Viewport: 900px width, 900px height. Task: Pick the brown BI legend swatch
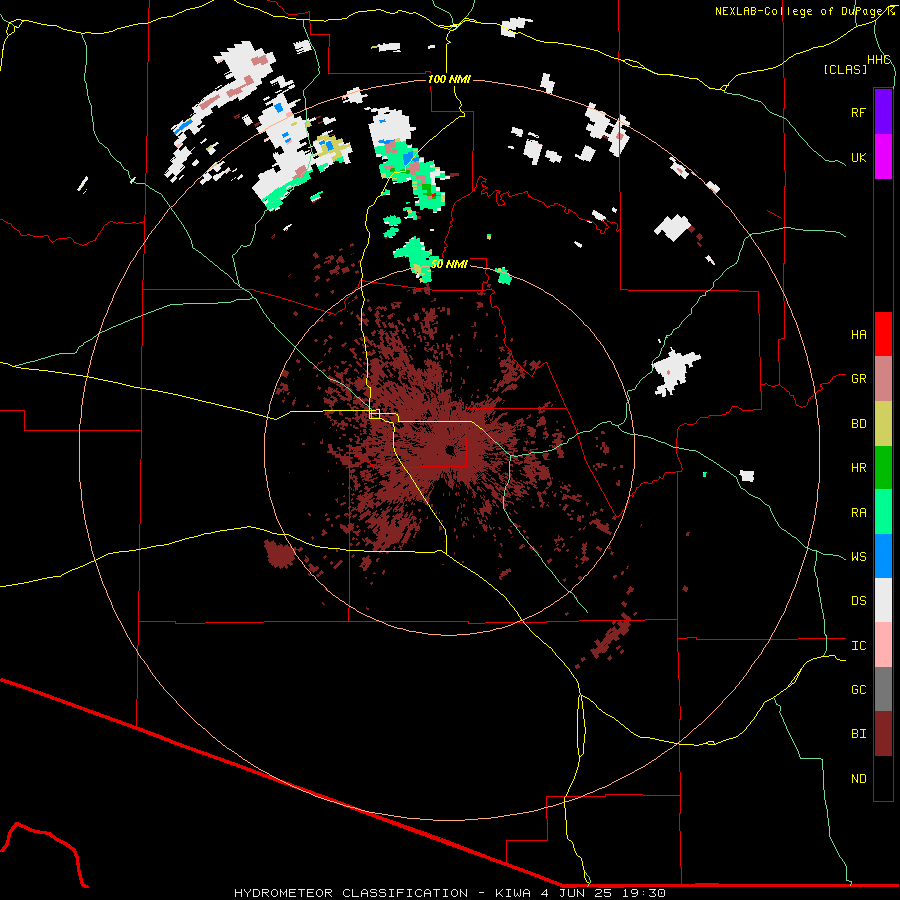(883, 734)
